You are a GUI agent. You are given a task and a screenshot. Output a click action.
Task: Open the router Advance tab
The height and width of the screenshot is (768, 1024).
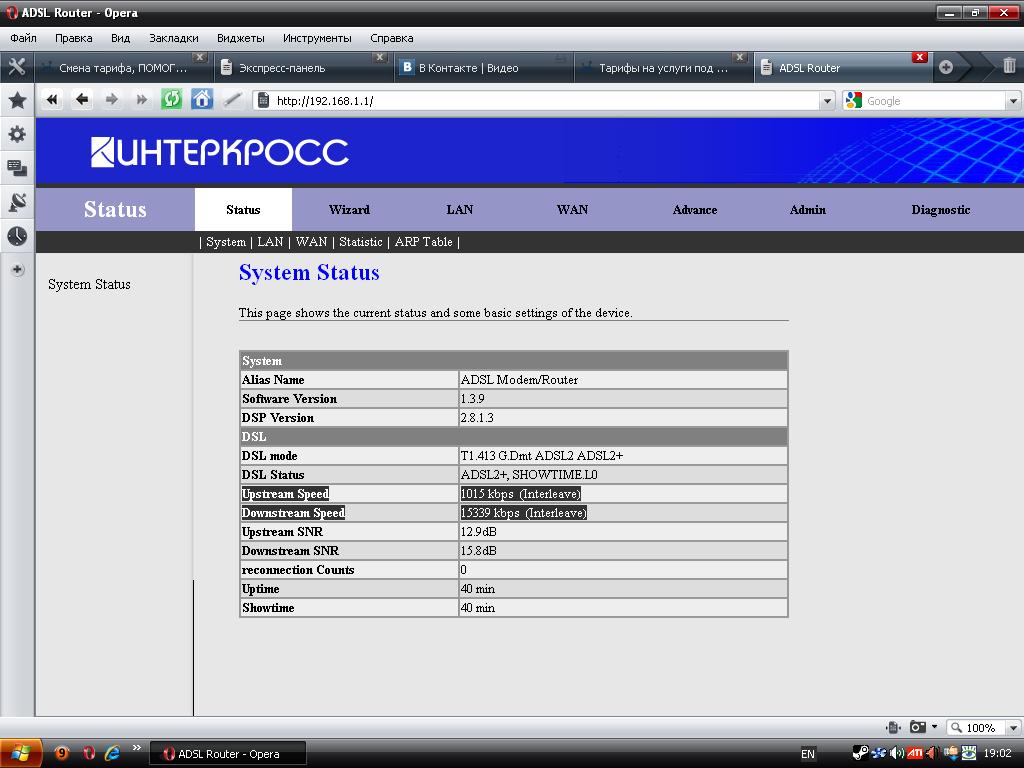click(x=695, y=210)
